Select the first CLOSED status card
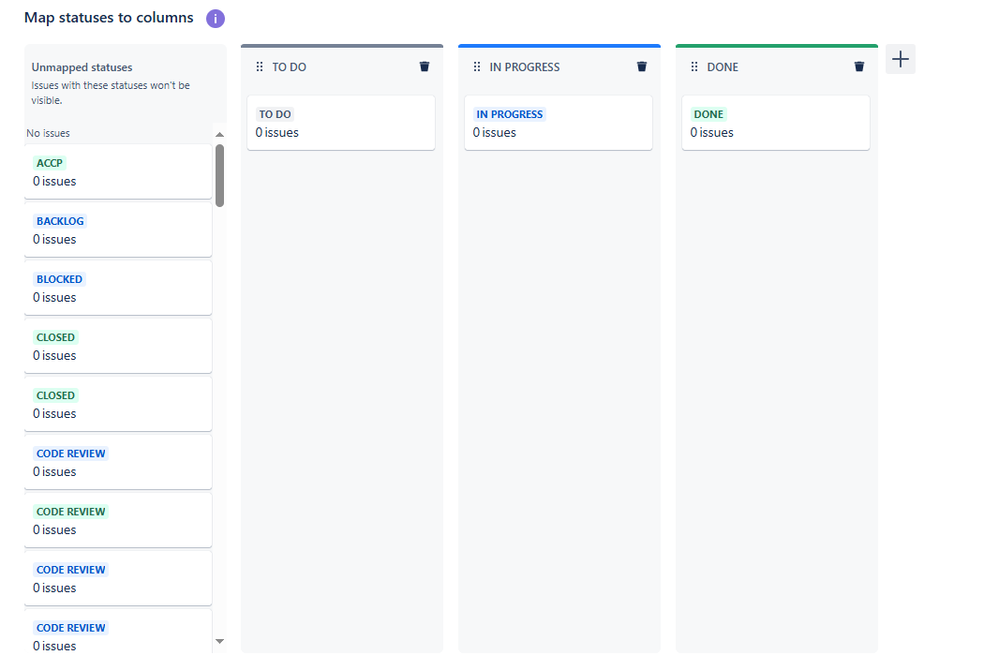This screenshot has width=999, height=669. [117, 345]
